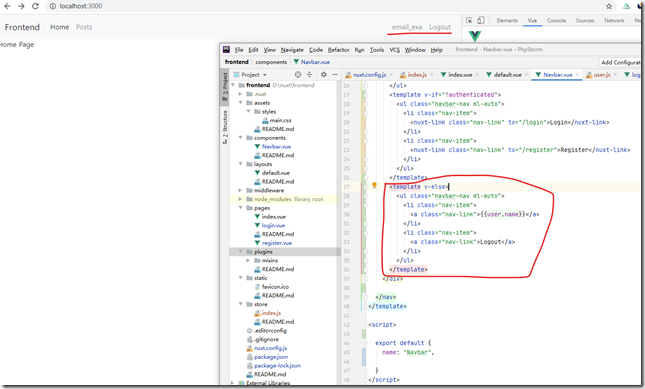Collapse the pages folder
This screenshot has width=645, height=389.
(x=240, y=208)
